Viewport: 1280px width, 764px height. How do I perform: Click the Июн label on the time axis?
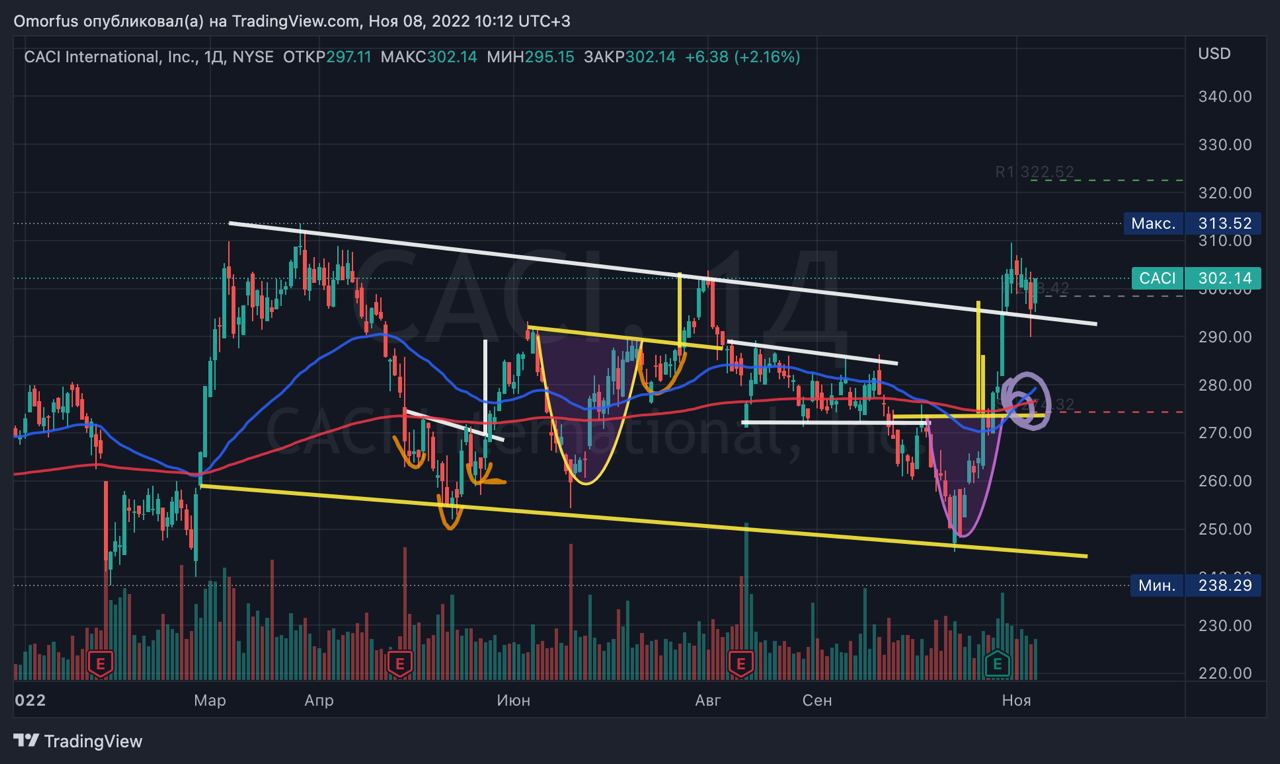513,701
